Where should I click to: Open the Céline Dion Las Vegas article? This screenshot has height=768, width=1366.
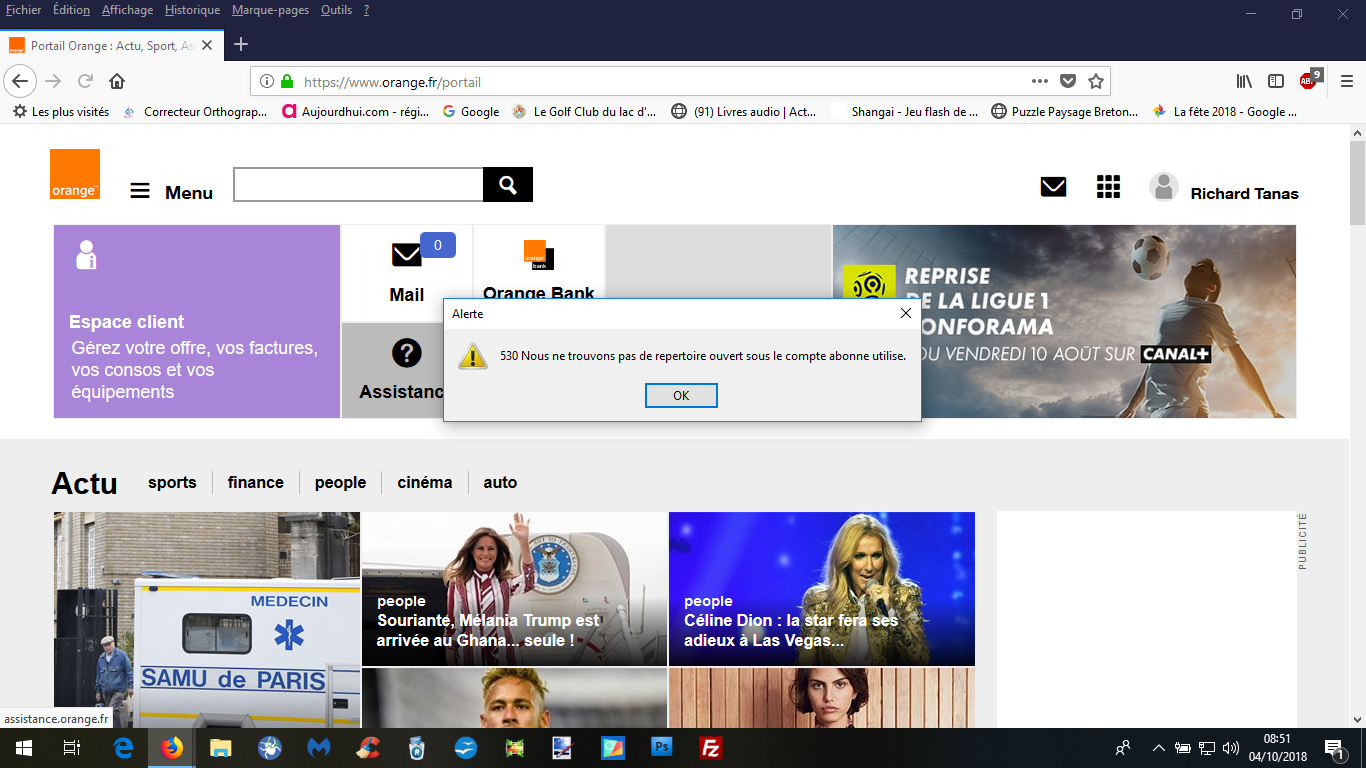tap(822, 589)
